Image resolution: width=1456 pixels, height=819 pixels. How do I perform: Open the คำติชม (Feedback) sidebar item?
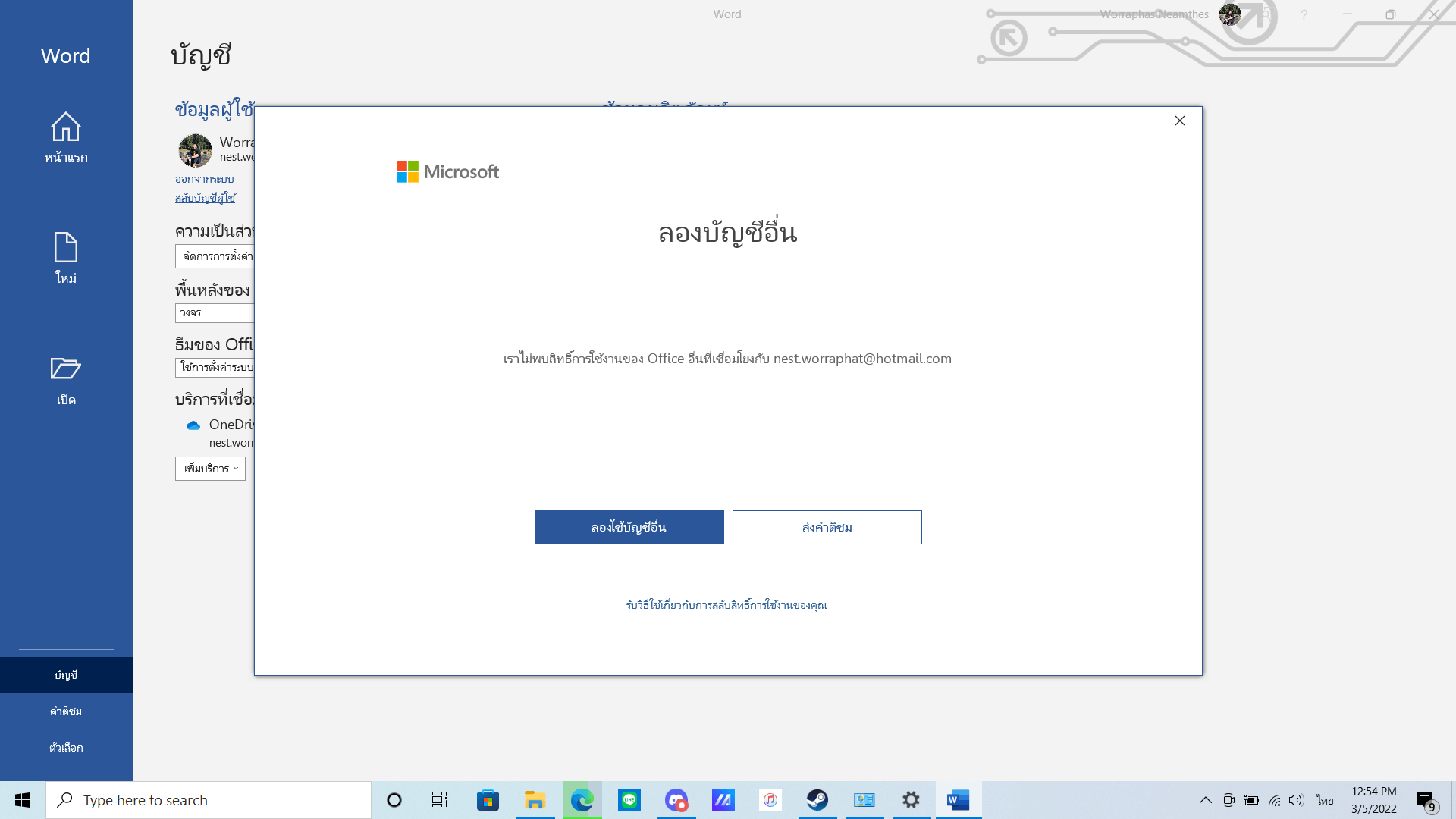66,711
